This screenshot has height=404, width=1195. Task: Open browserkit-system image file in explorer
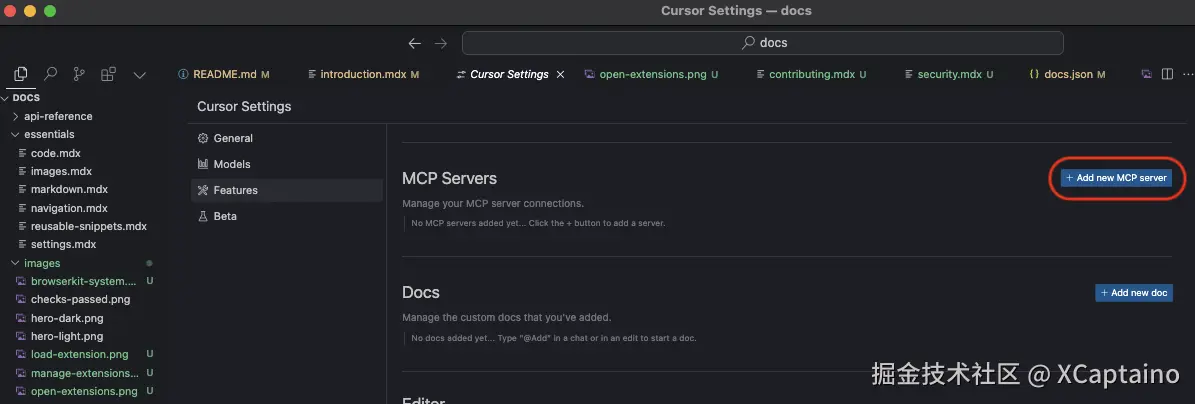pyautogui.click(x=83, y=281)
